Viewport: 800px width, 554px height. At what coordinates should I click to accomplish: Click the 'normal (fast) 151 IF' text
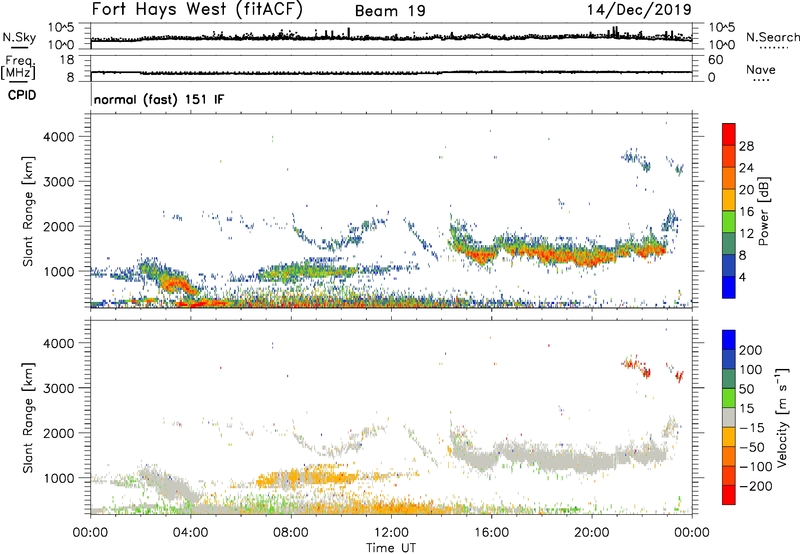coord(159,99)
